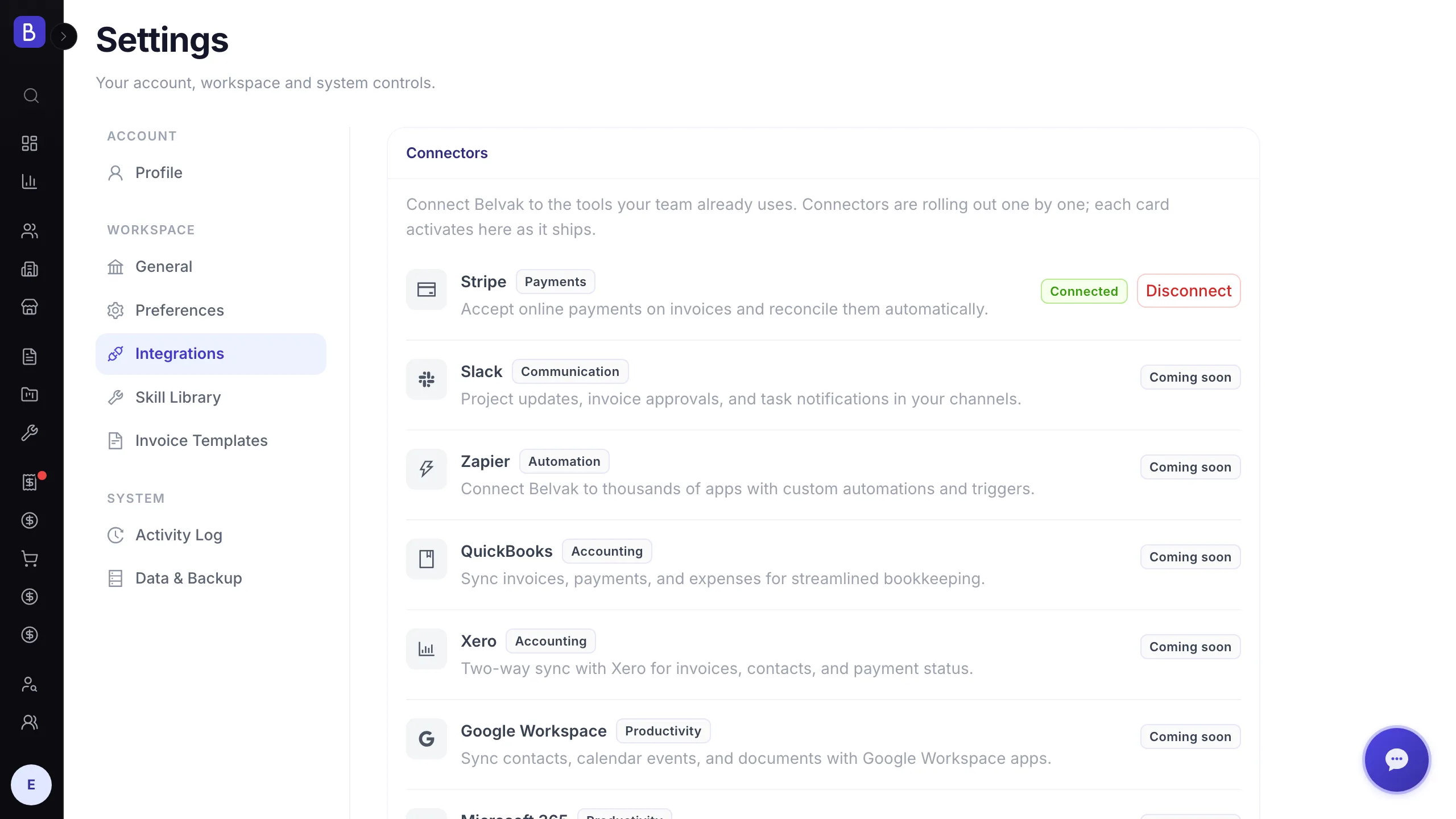Click the Belvak B logo icon
The height and width of the screenshot is (819, 1456).
pos(30,32)
